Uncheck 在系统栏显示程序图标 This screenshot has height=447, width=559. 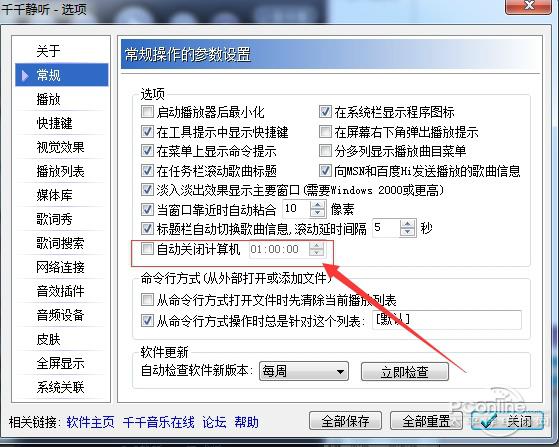pyautogui.click(x=325, y=112)
